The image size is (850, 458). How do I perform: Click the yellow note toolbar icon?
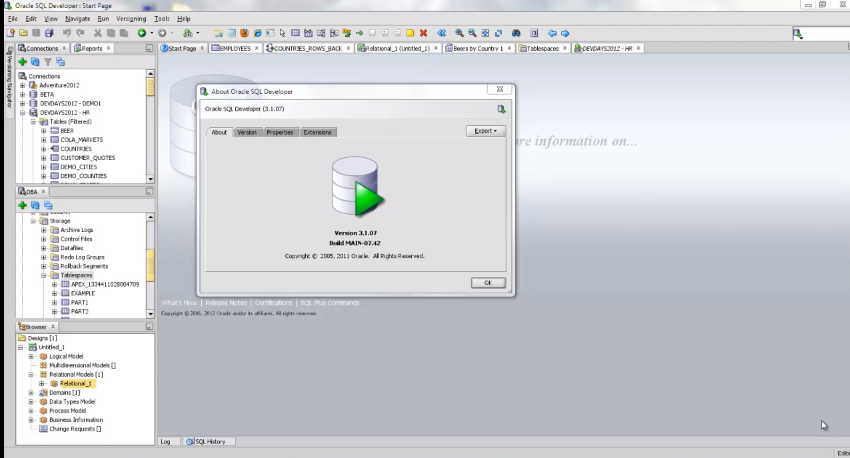point(410,33)
